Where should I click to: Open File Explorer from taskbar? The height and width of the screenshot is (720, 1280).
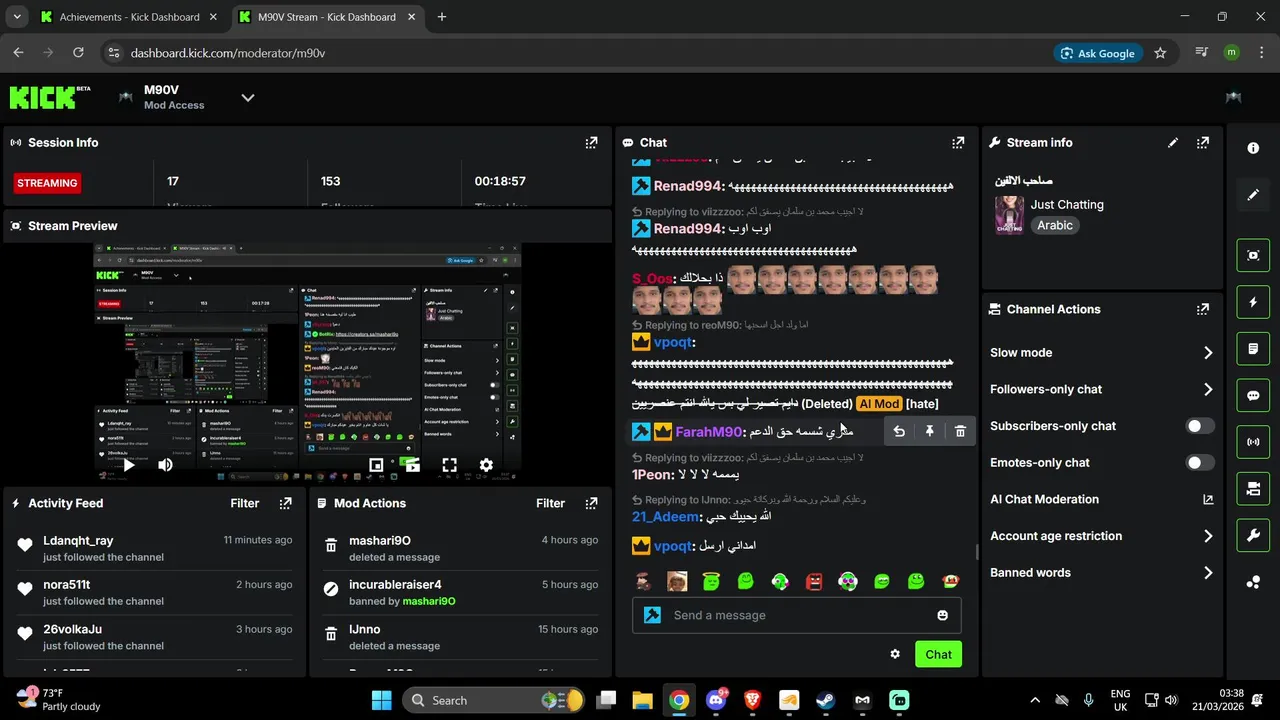642,700
